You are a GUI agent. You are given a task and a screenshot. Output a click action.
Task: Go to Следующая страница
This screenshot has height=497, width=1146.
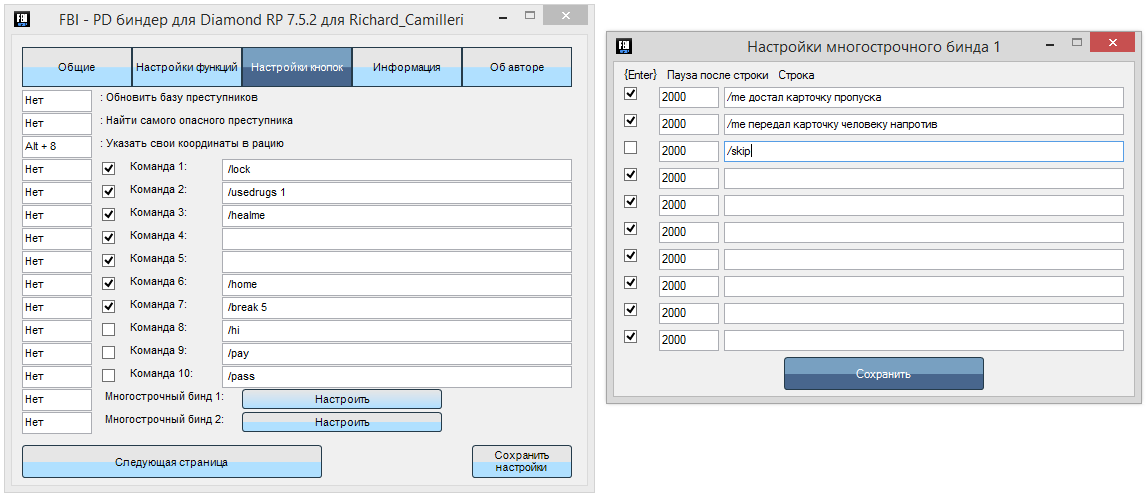pyautogui.click(x=172, y=462)
